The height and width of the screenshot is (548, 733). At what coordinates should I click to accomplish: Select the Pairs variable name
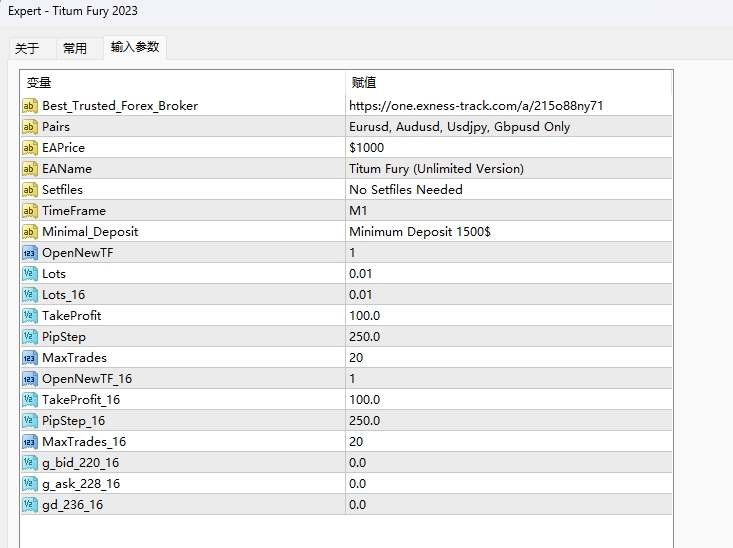click(x=56, y=127)
